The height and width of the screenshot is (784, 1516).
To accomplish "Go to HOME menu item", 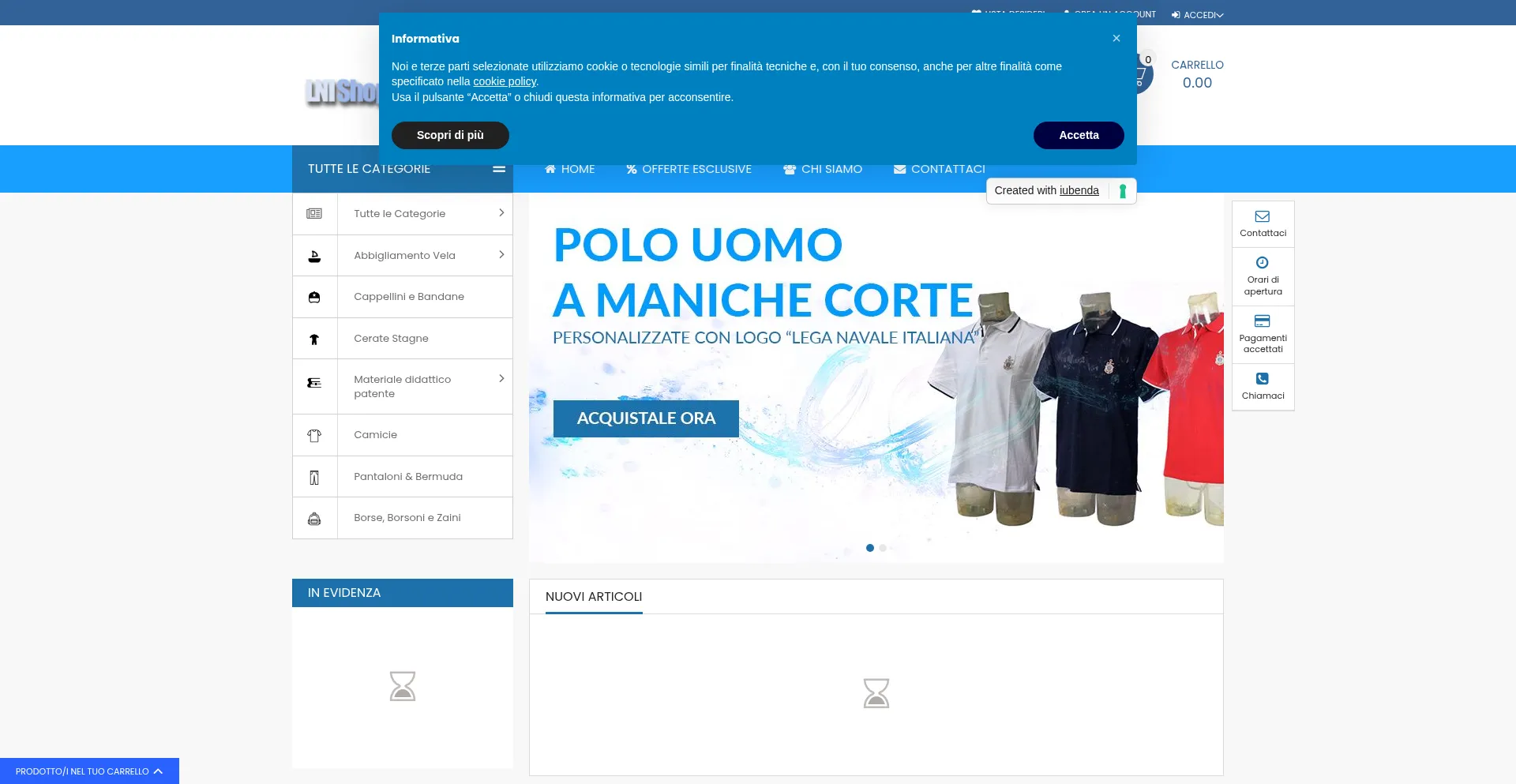I will pos(570,169).
